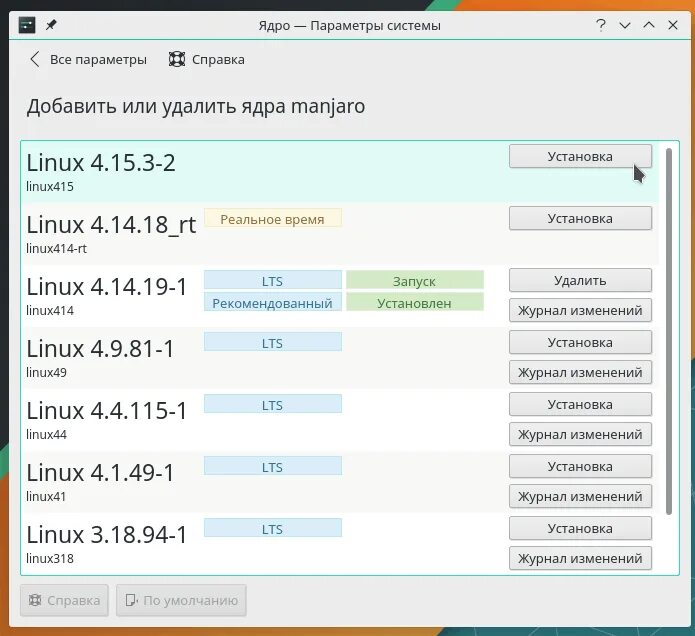Click the Linux 4.14.19-1 heading

[107, 287]
